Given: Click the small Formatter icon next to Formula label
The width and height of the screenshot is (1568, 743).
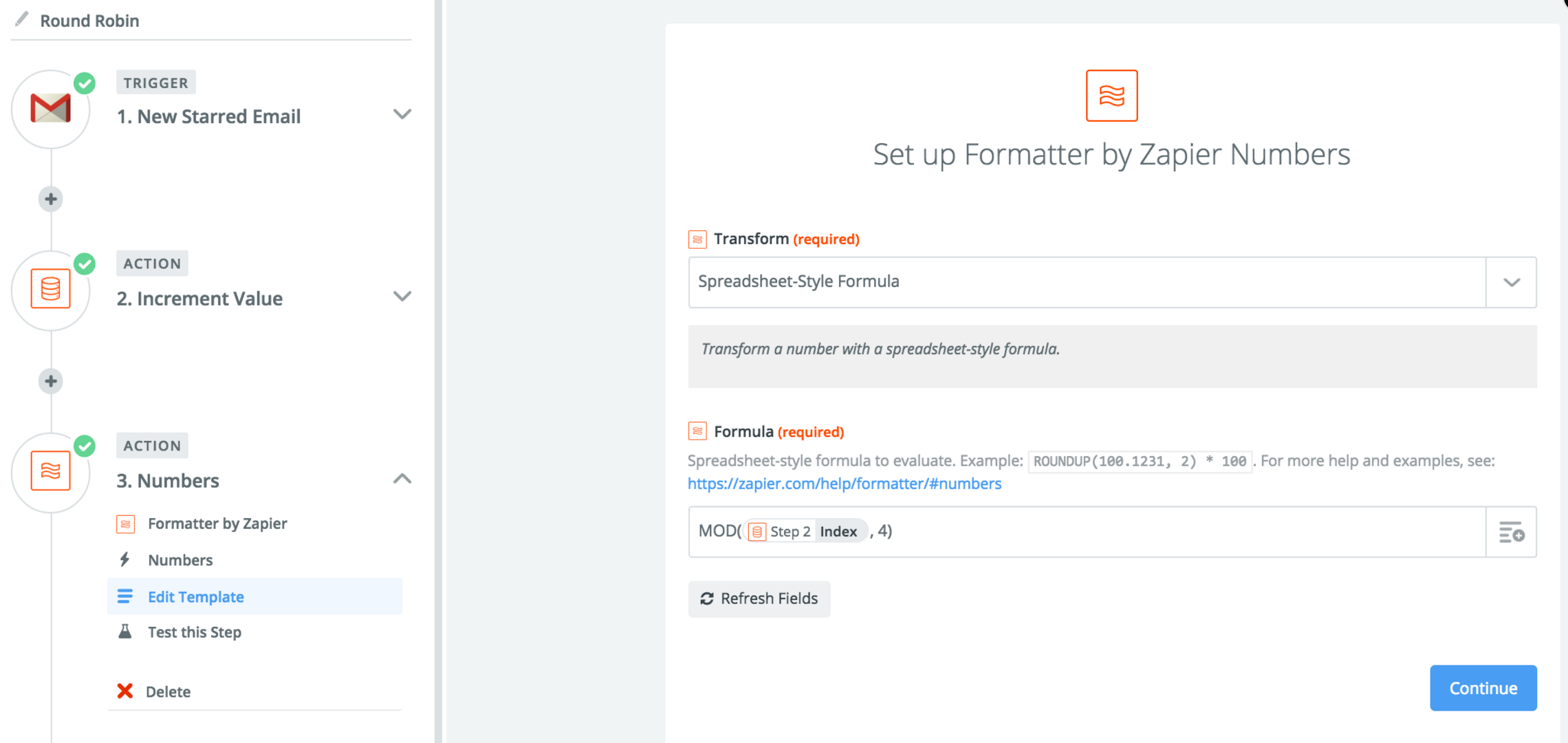Looking at the screenshot, I should (x=697, y=431).
